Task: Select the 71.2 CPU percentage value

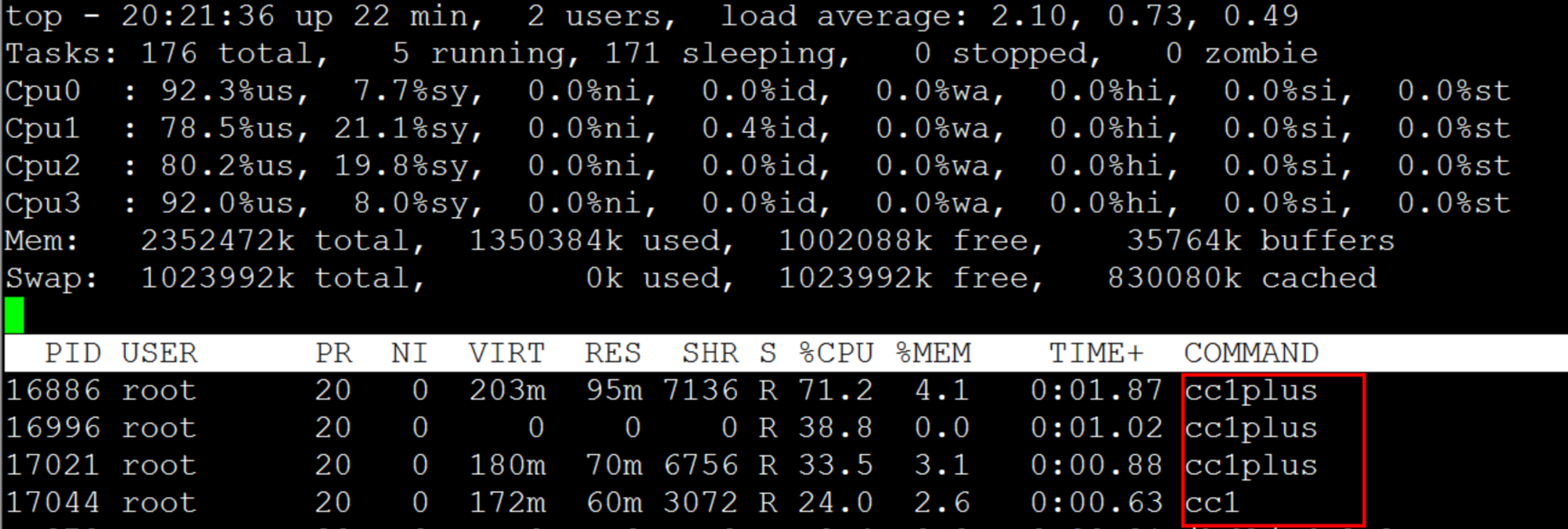Action: click(x=836, y=391)
